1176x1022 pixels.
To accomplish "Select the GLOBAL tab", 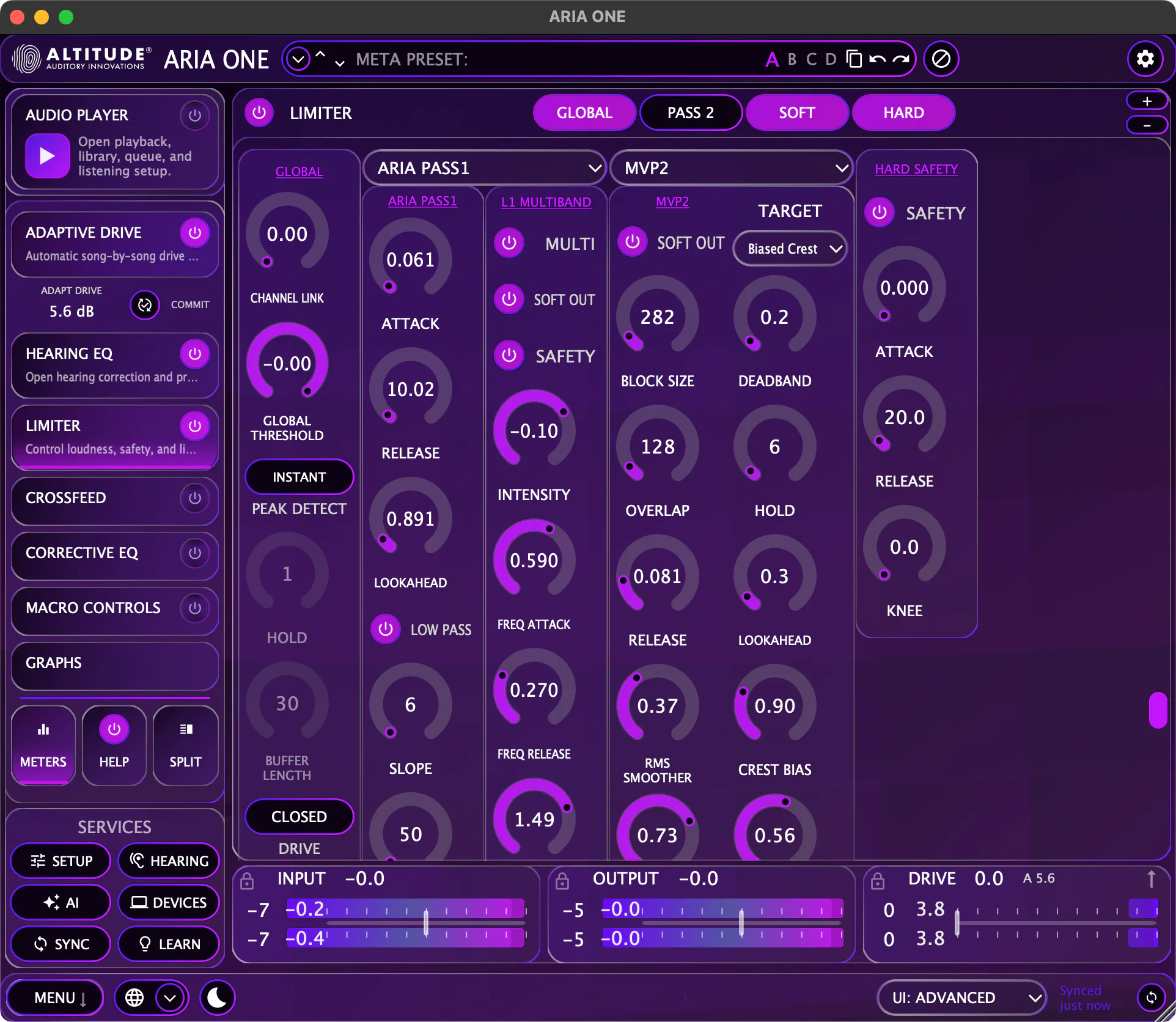I will click(584, 112).
